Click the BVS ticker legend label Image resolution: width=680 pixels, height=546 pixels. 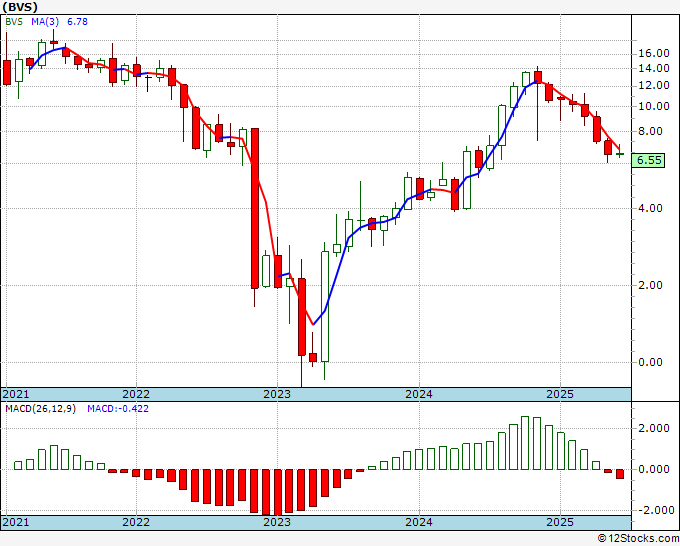coord(14,21)
